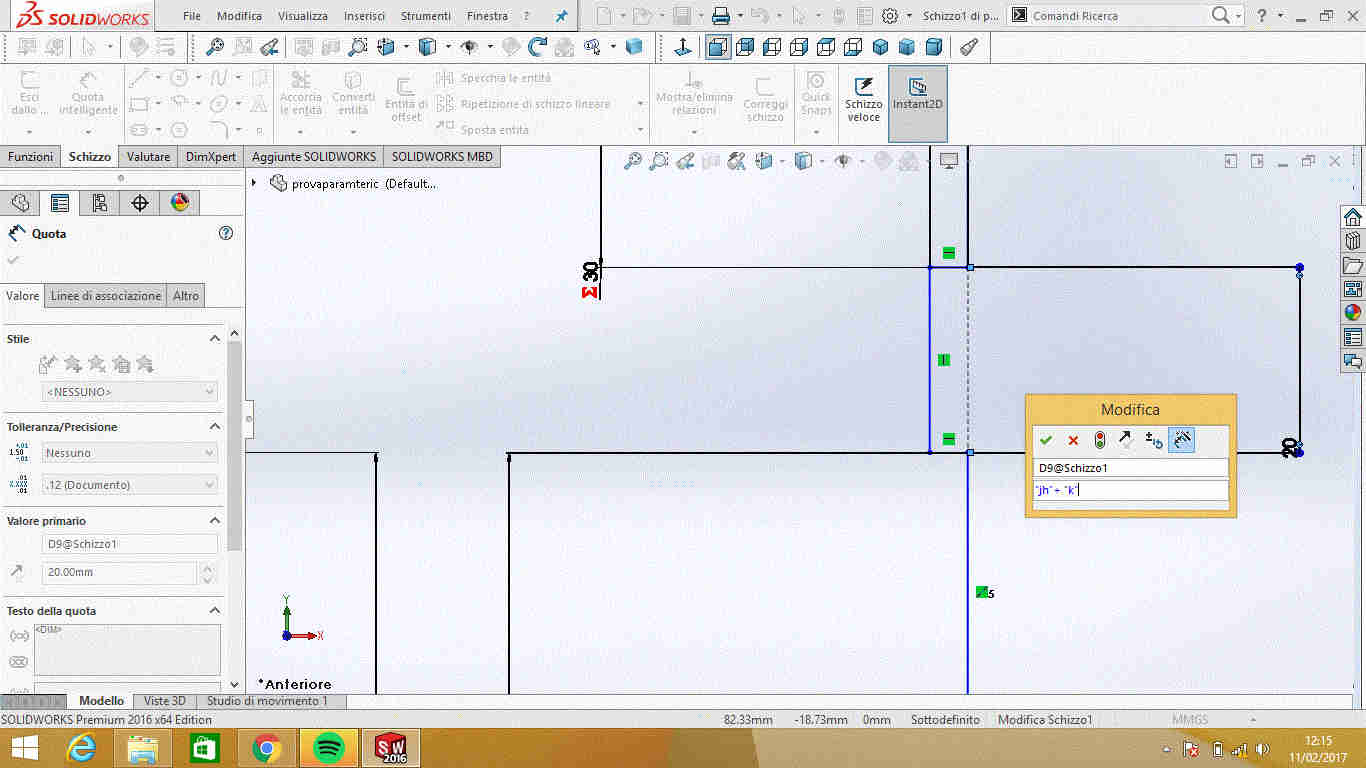Image resolution: width=1366 pixels, height=768 pixels.
Task: Open Chrome from the Windows taskbar
Action: pos(266,747)
